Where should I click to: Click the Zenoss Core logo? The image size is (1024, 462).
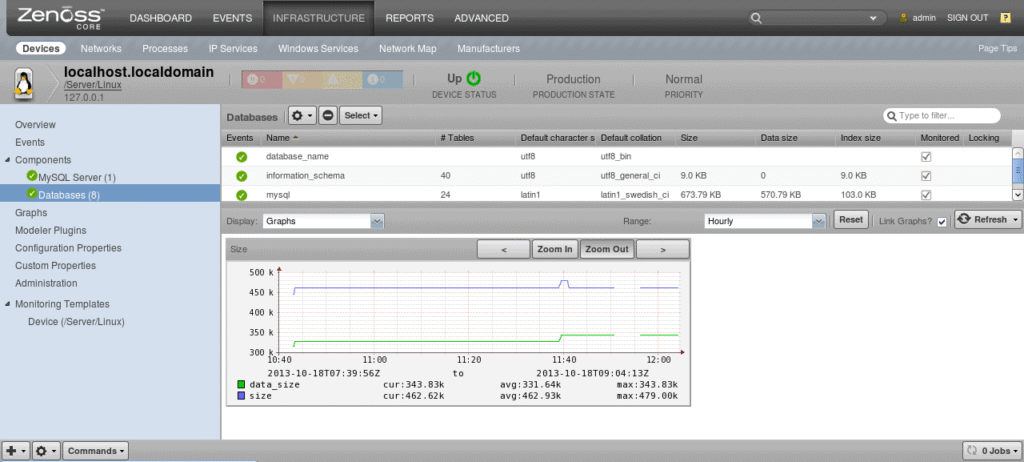pos(60,18)
